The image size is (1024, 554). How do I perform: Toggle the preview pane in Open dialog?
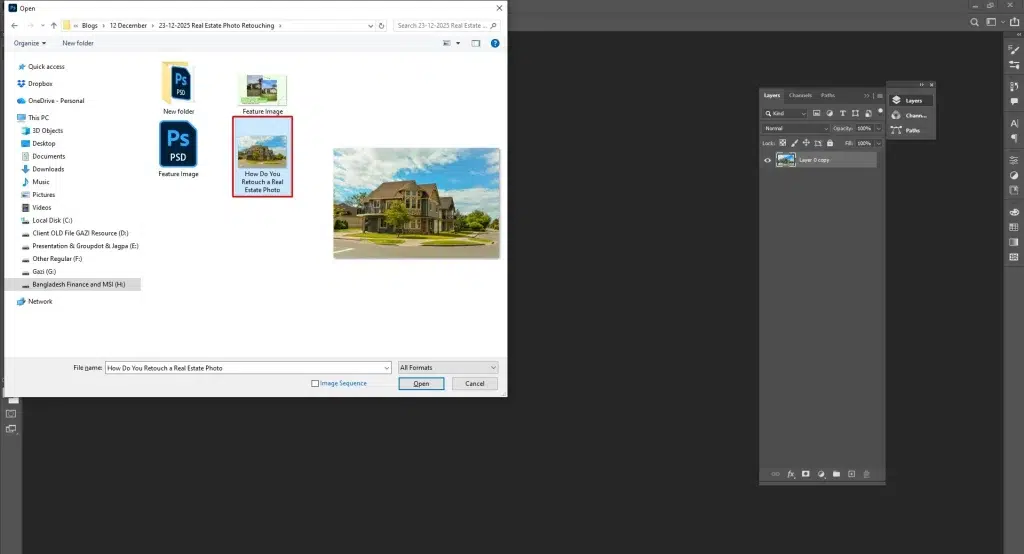click(x=475, y=43)
